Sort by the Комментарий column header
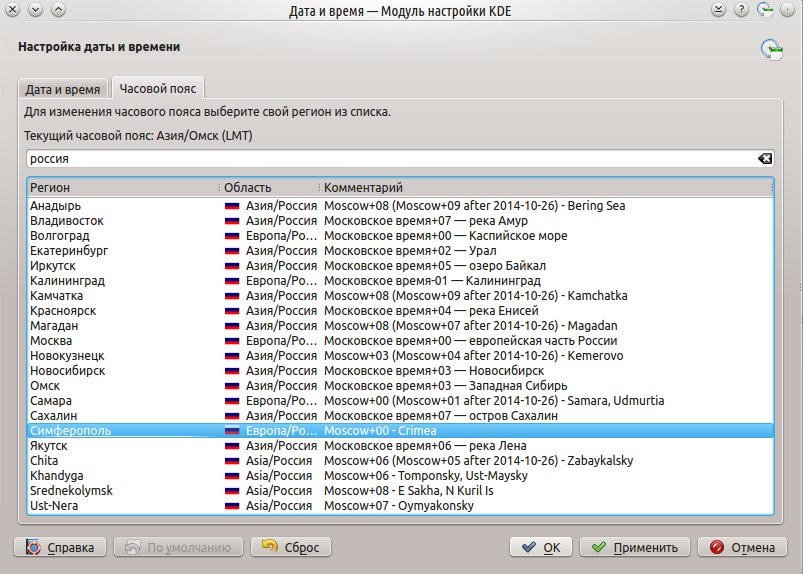Screen dimensions: 803x574 (x=546, y=187)
